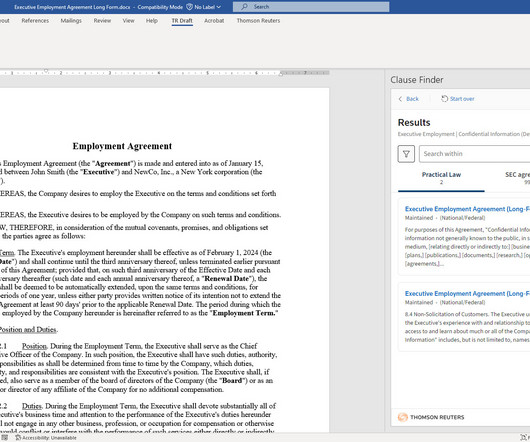Click the Back link in Clause Finder
This screenshot has width=530, height=442.
pyautogui.click(x=412, y=99)
